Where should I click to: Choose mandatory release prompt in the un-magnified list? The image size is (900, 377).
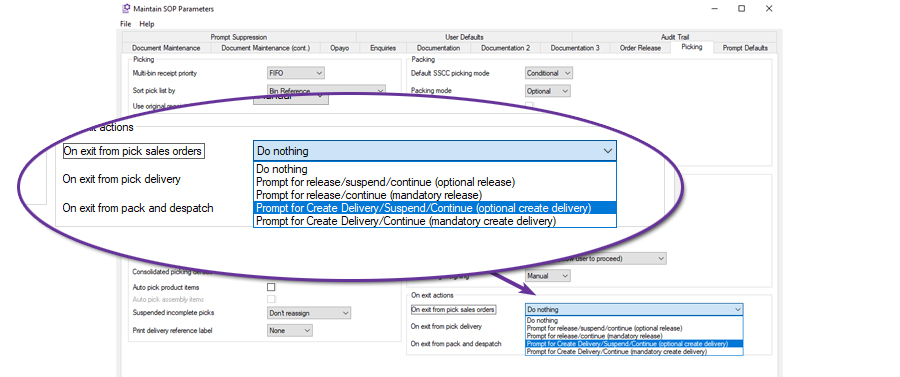tap(634, 336)
